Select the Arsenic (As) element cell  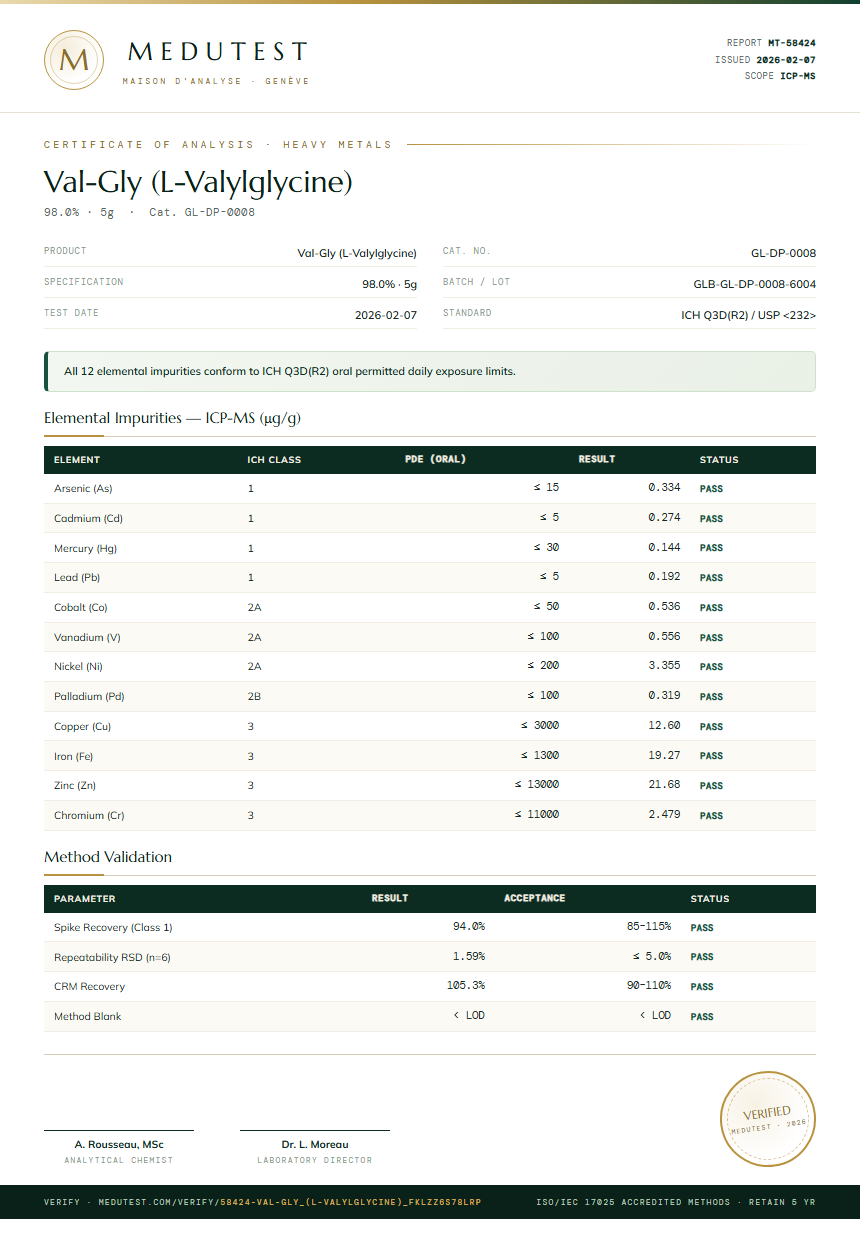[83, 489]
